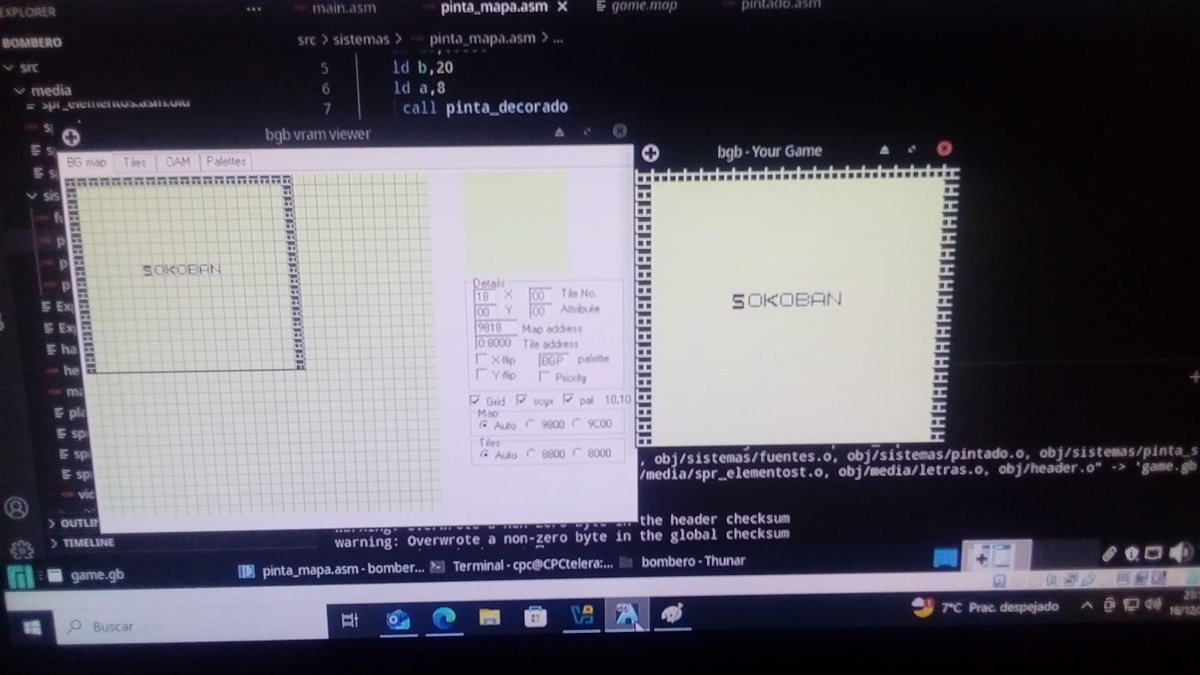Select the Tiles 8000 radio button

coord(578,455)
